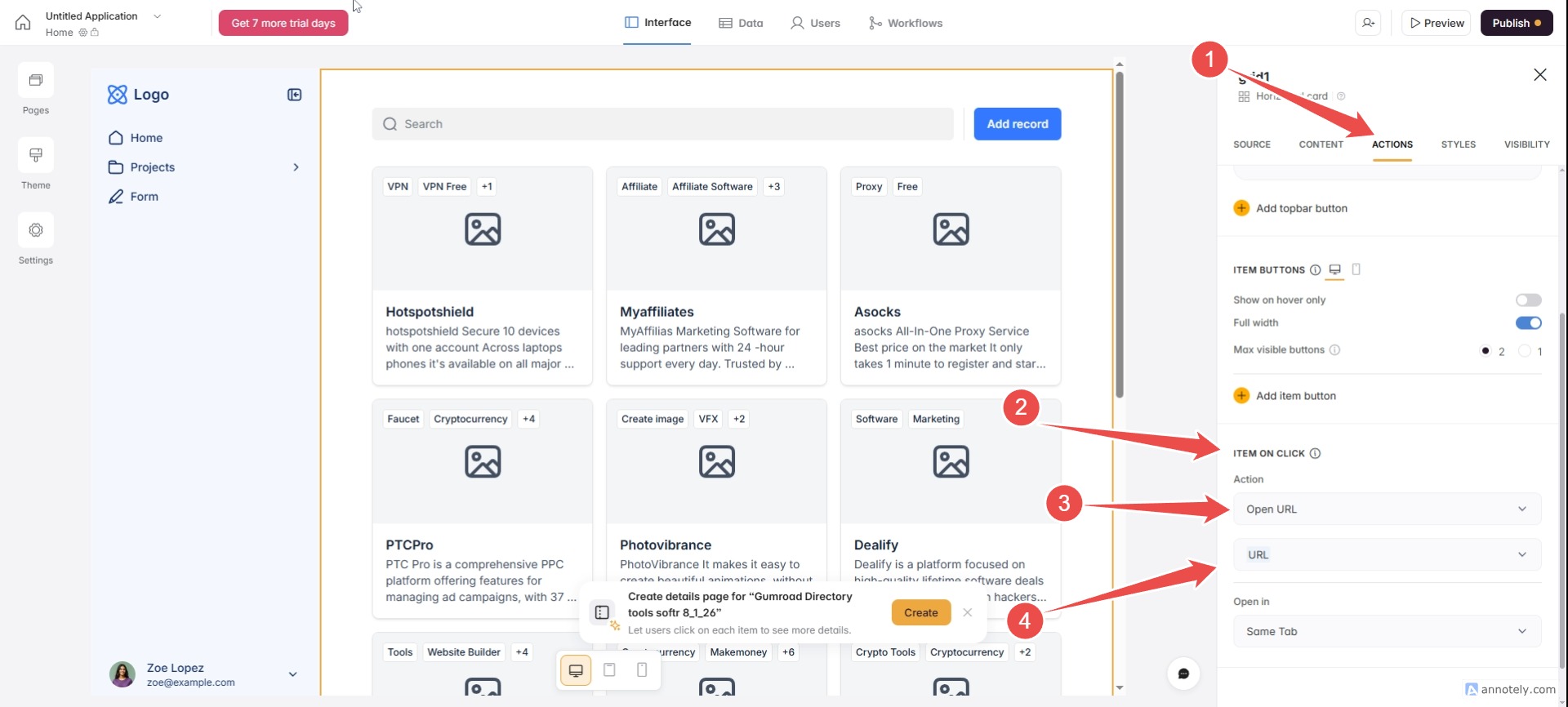Expand the Projects menu chevron
1568x707 pixels.
(x=296, y=167)
